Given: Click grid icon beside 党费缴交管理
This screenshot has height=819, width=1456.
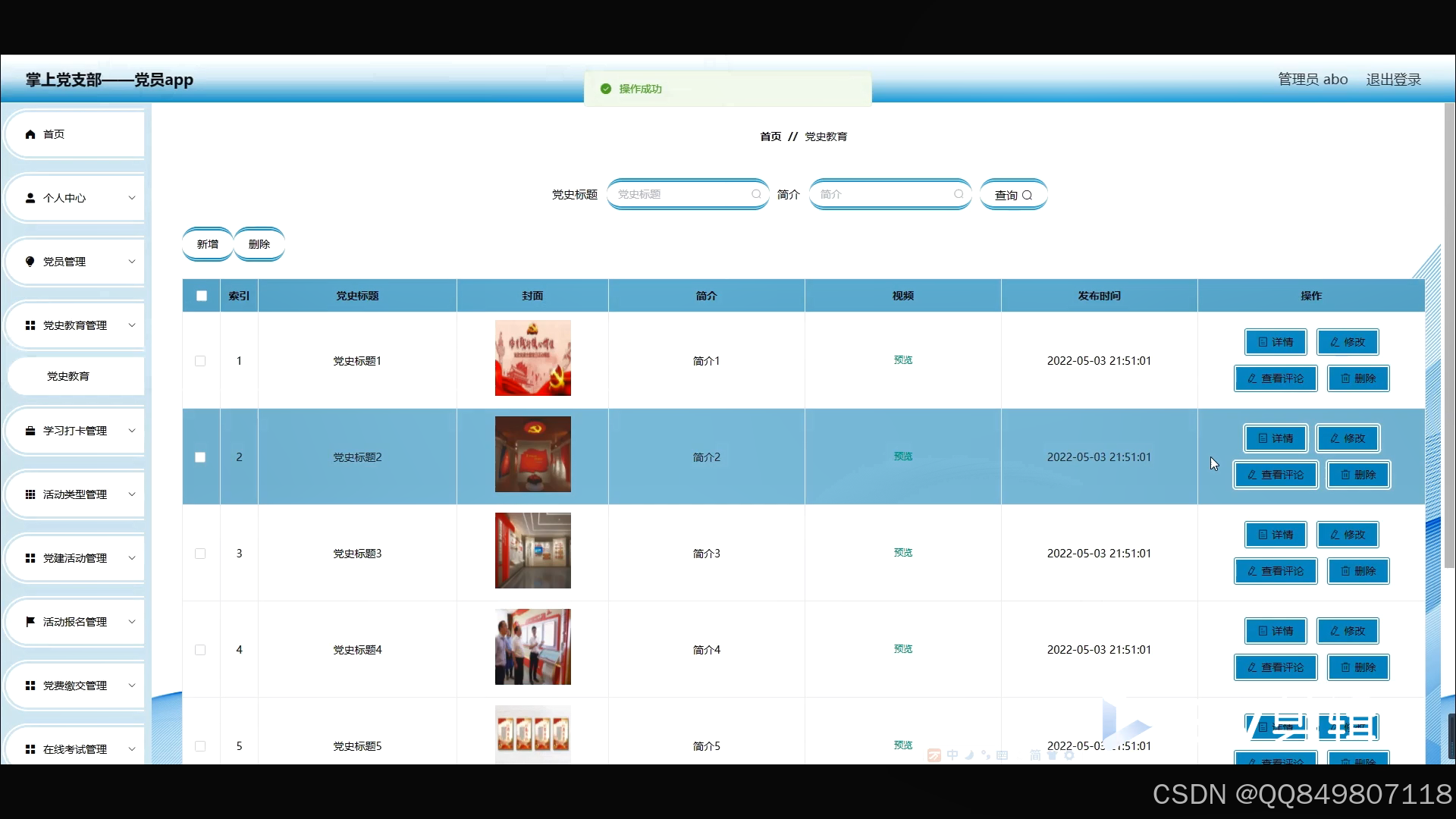Looking at the screenshot, I should (30, 686).
